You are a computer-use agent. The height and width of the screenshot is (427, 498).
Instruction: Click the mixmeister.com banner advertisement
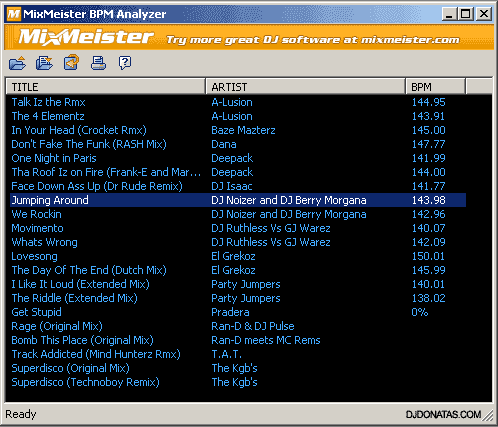(249, 37)
